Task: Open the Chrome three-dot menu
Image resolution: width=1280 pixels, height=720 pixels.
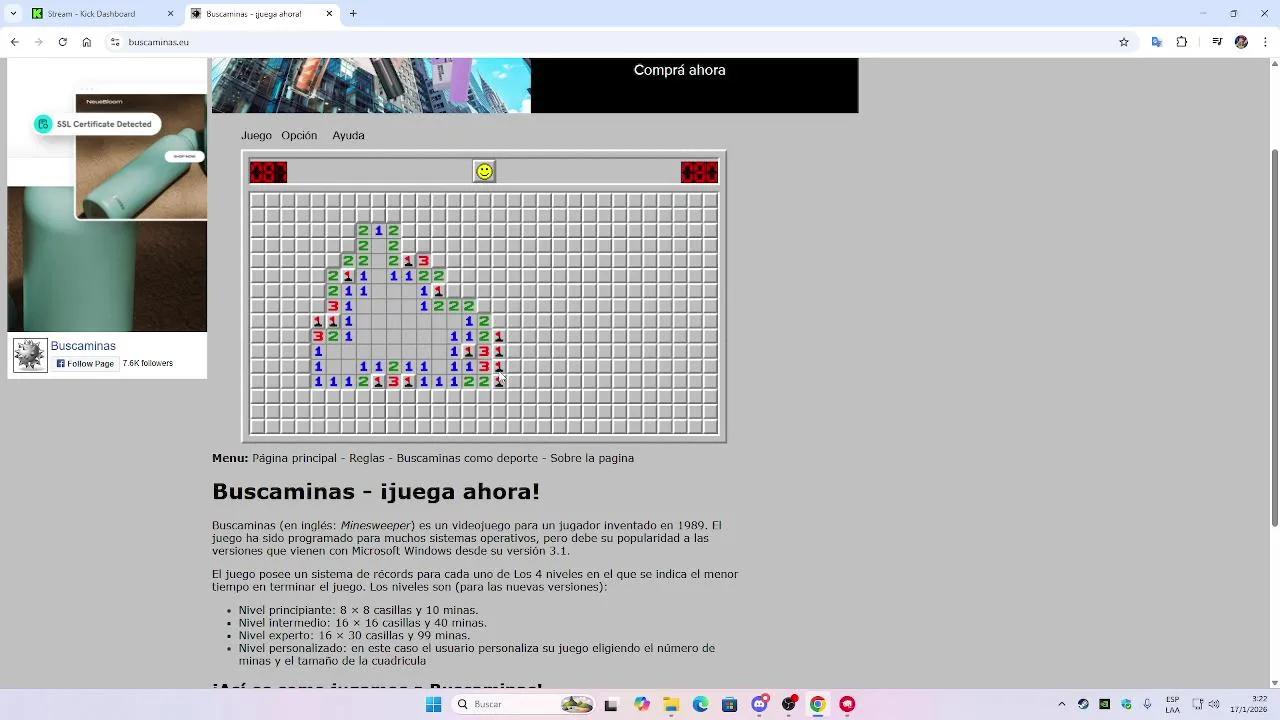Action: (1265, 42)
